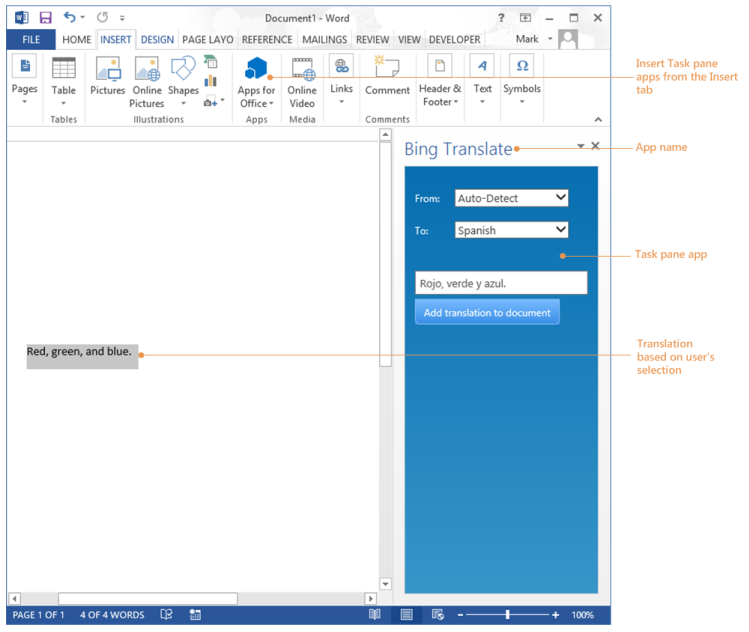Open the MAILINGS tab
Screen dimensions: 749x632
(x=324, y=40)
